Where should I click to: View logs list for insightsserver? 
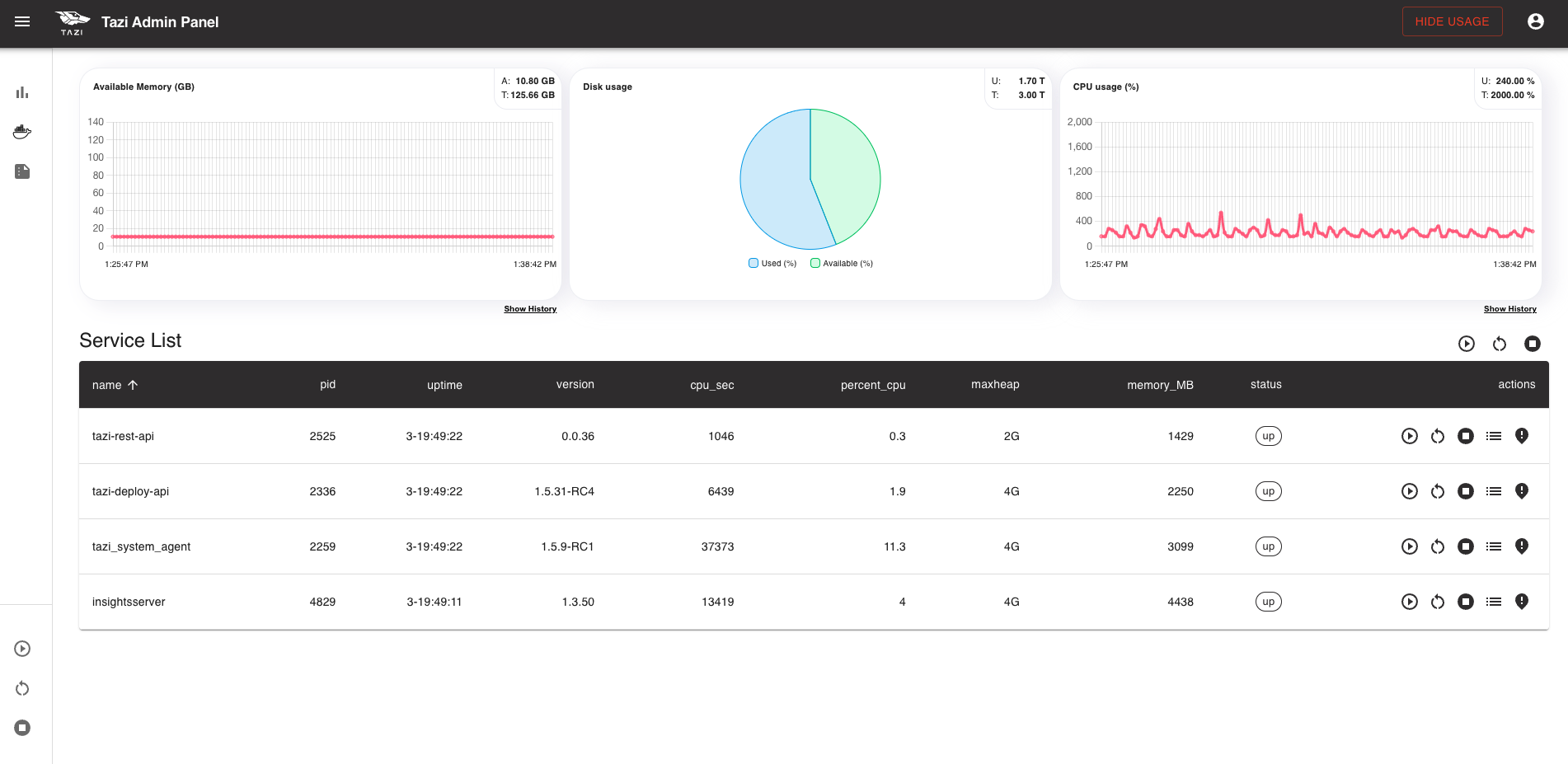click(x=1494, y=602)
